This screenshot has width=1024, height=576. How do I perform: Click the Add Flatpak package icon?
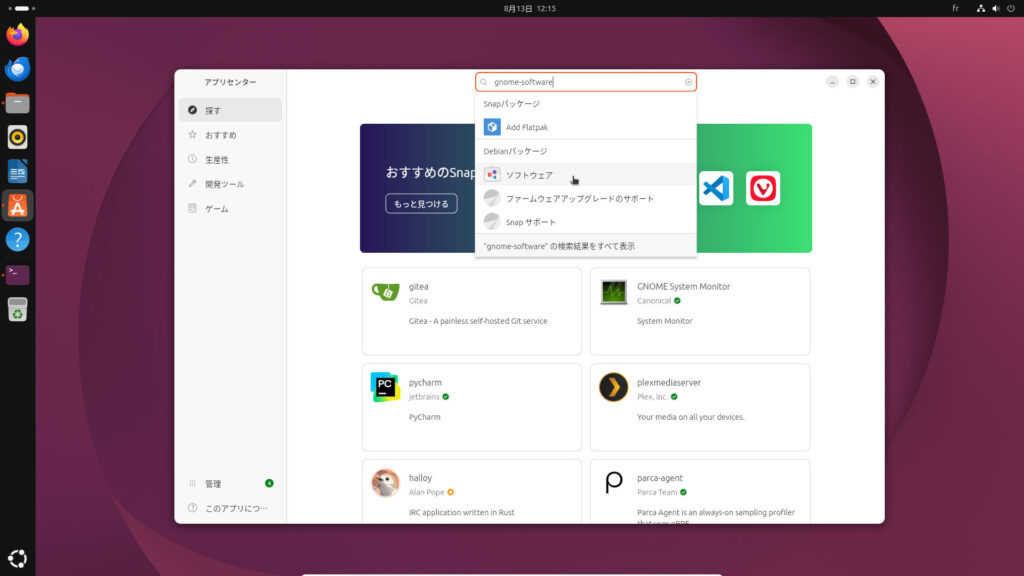click(x=492, y=127)
